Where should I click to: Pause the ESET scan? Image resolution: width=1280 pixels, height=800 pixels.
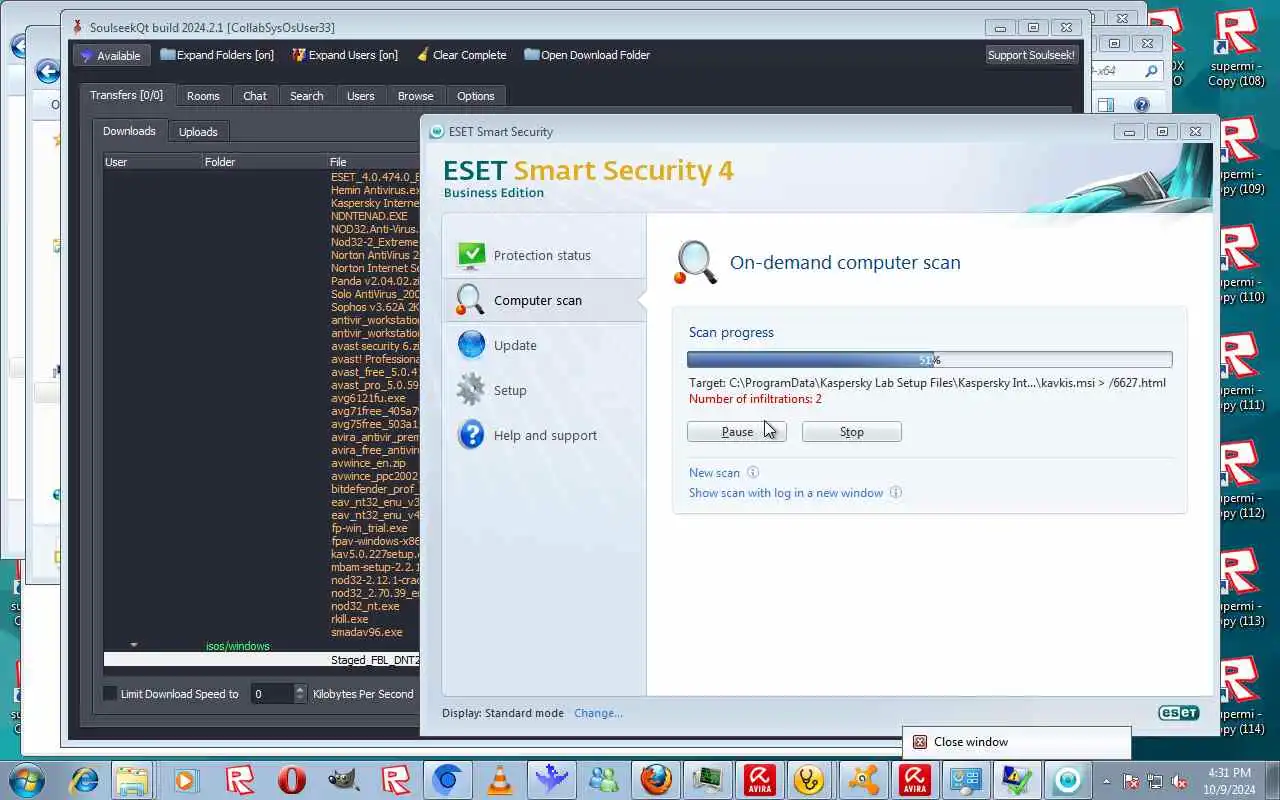coord(737,432)
